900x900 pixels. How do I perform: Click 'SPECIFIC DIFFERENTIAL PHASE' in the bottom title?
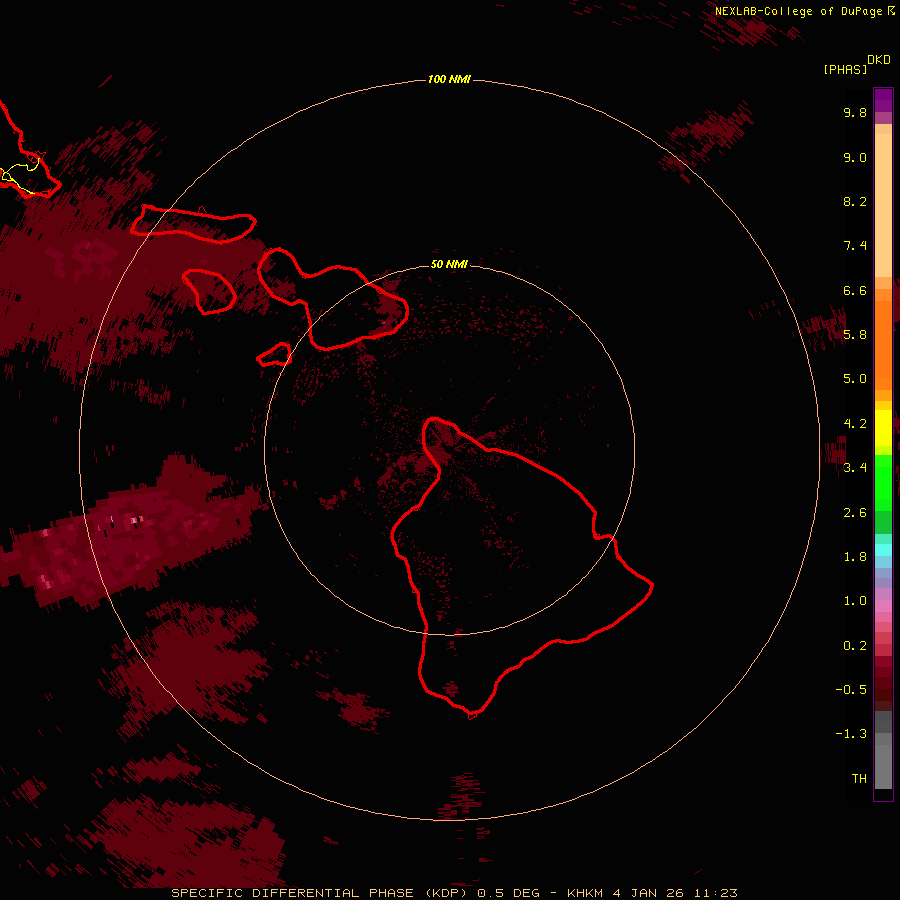click(x=292, y=893)
